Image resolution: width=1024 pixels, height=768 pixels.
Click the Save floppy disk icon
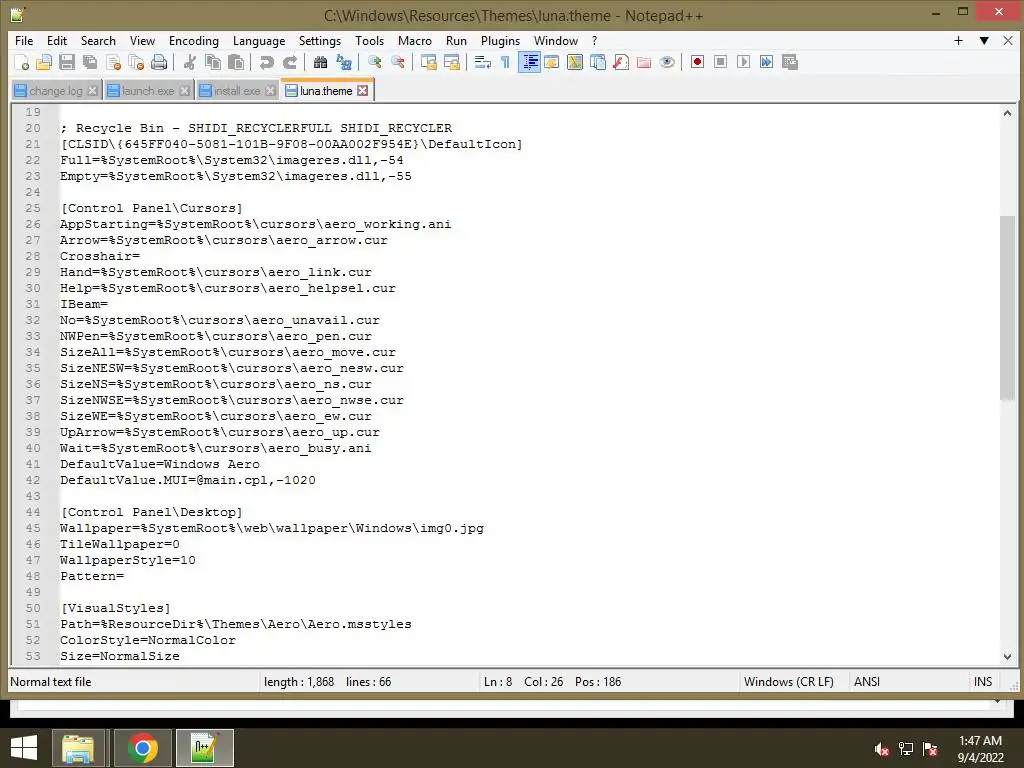tap(67, 62)
